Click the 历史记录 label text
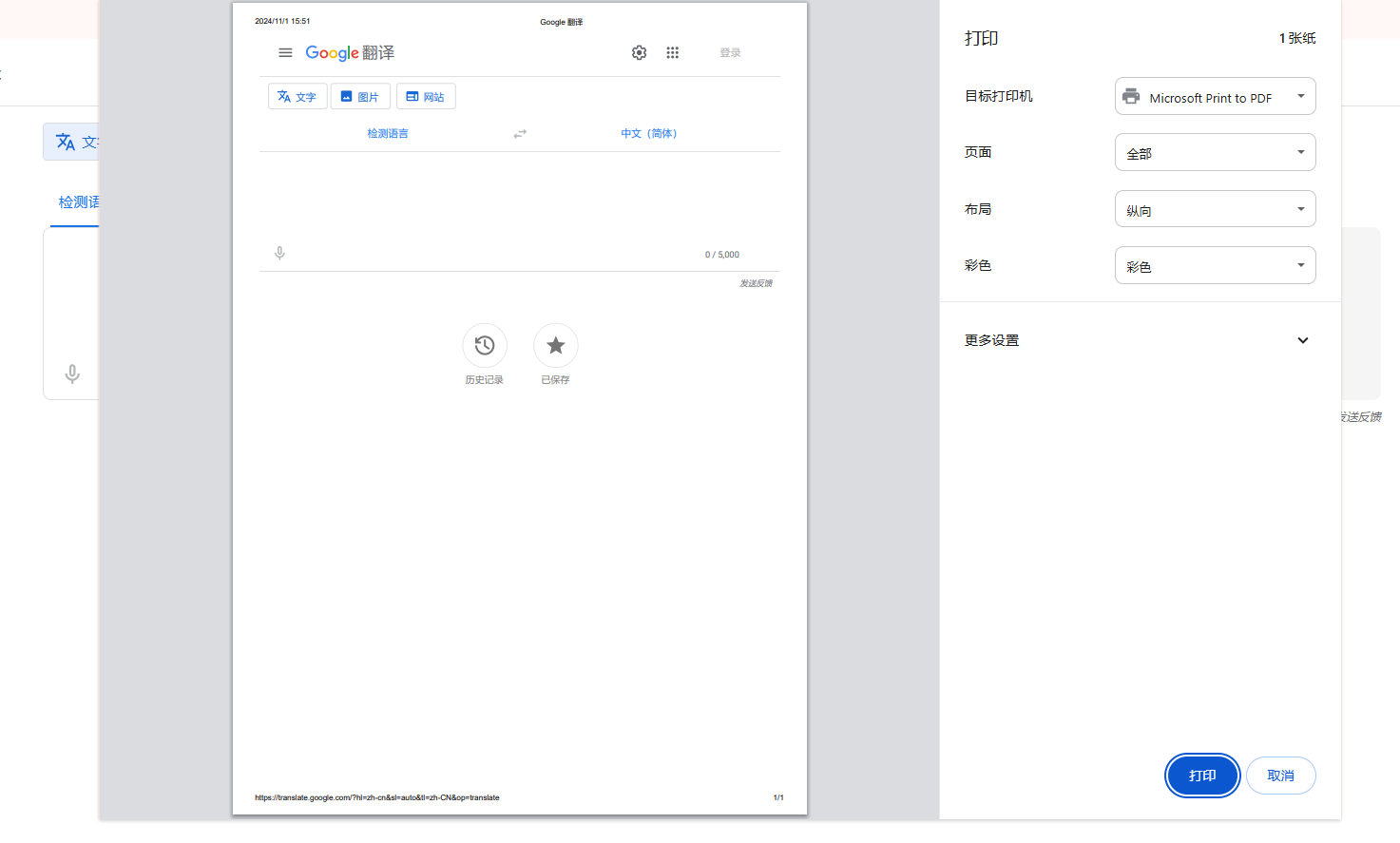Screen dimensions: 1400x843 point(485,380)
